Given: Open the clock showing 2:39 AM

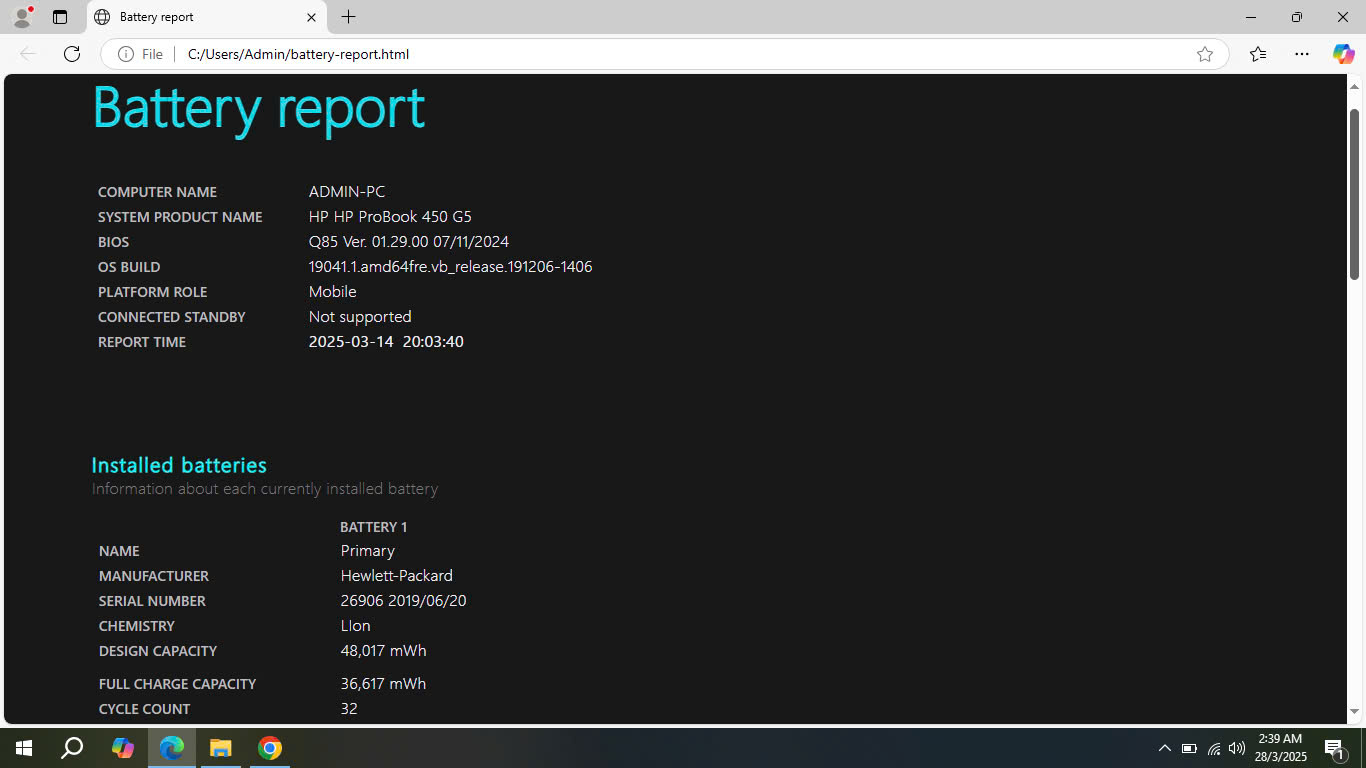Looking at the screenshot, I should 1282,748.
